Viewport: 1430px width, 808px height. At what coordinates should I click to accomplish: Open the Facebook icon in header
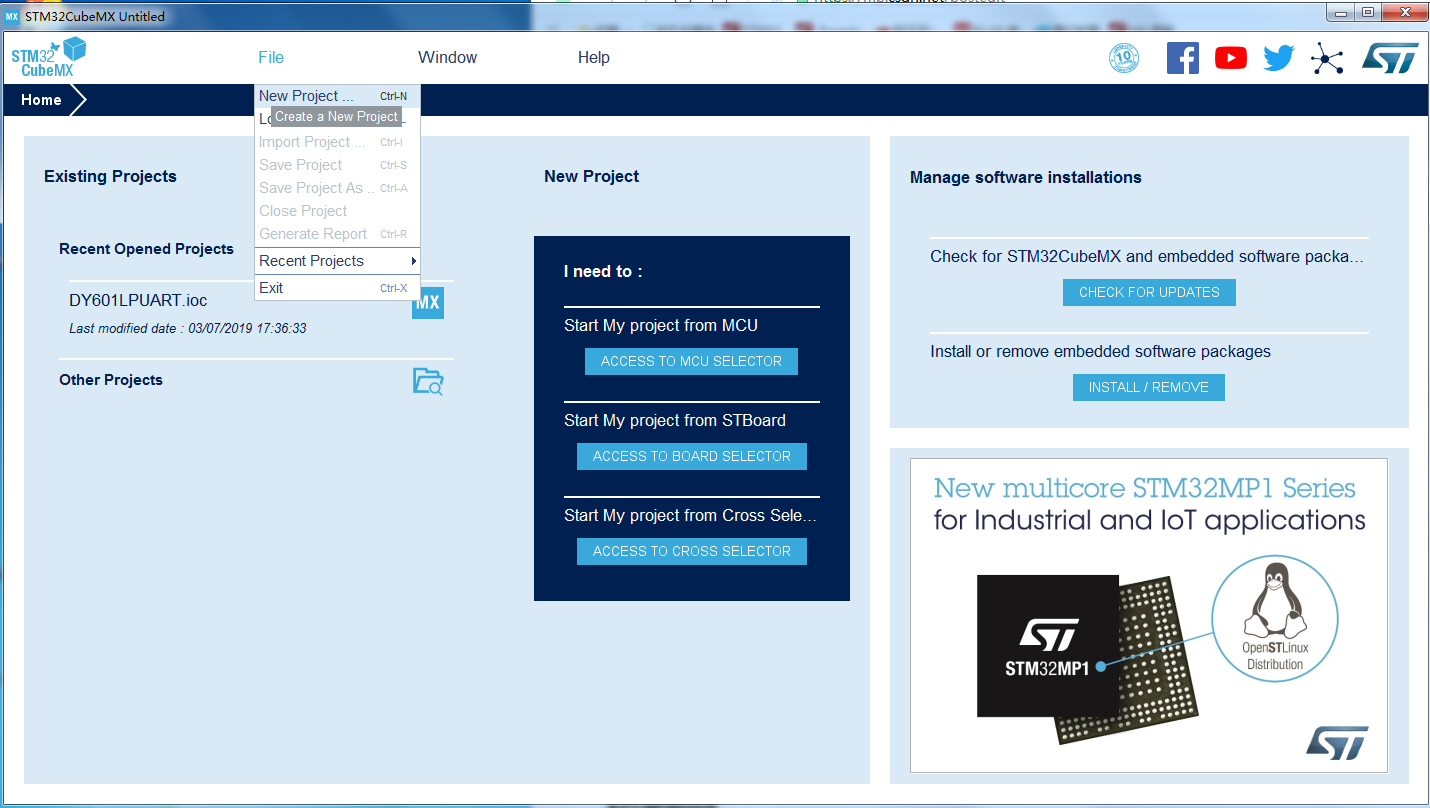1183,58
